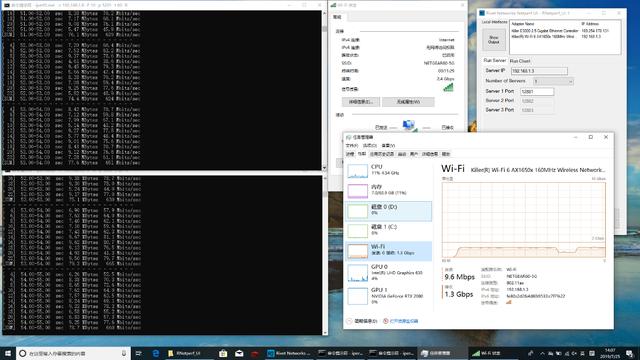The height and width of the screenshot is (360, 640).
Task: Click the 无线属性(W) button in Wi-Fi status
Action: click(408, 102)
